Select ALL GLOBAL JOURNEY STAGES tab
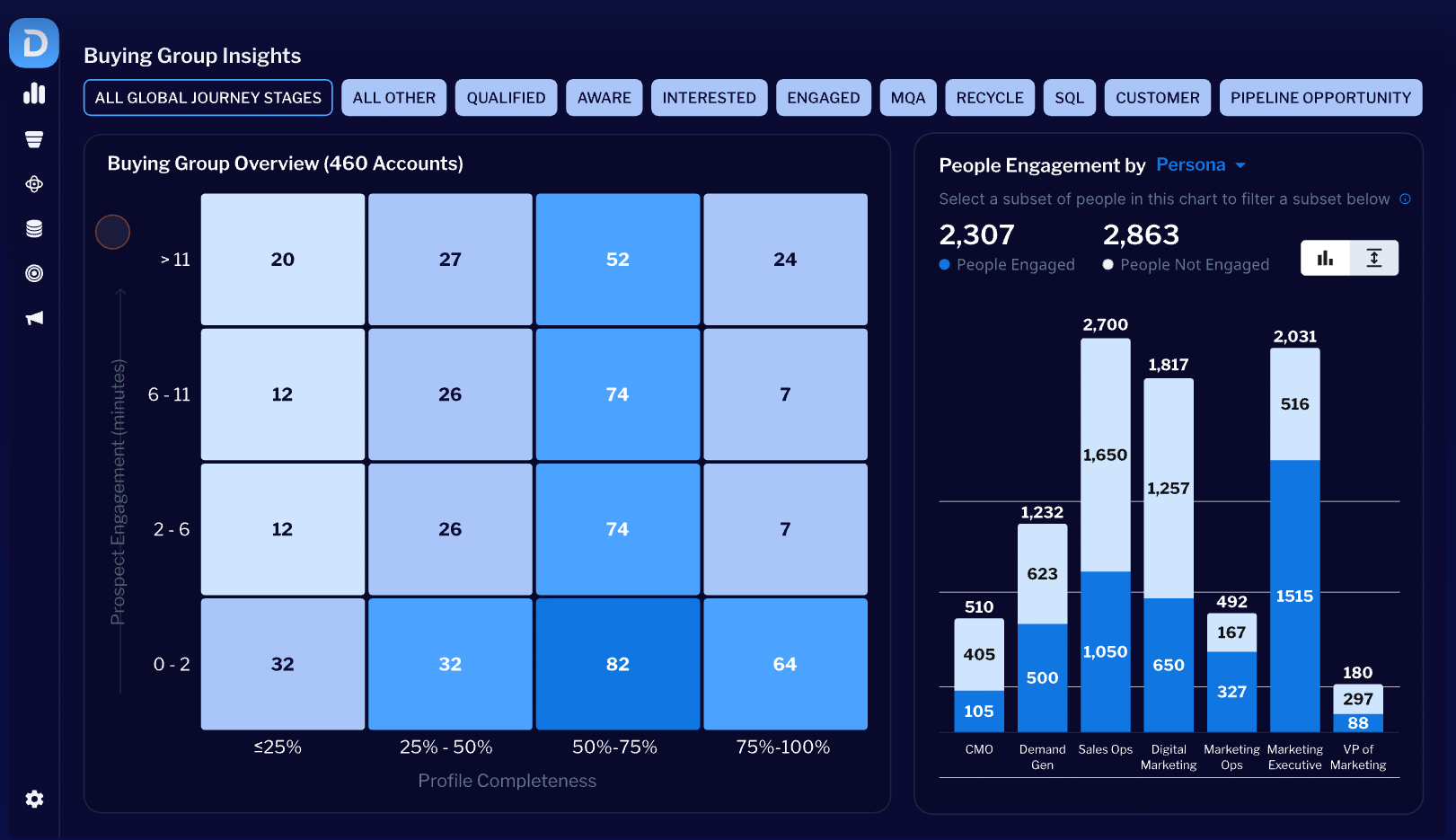Screen dimensions: 1456x840 208,98
